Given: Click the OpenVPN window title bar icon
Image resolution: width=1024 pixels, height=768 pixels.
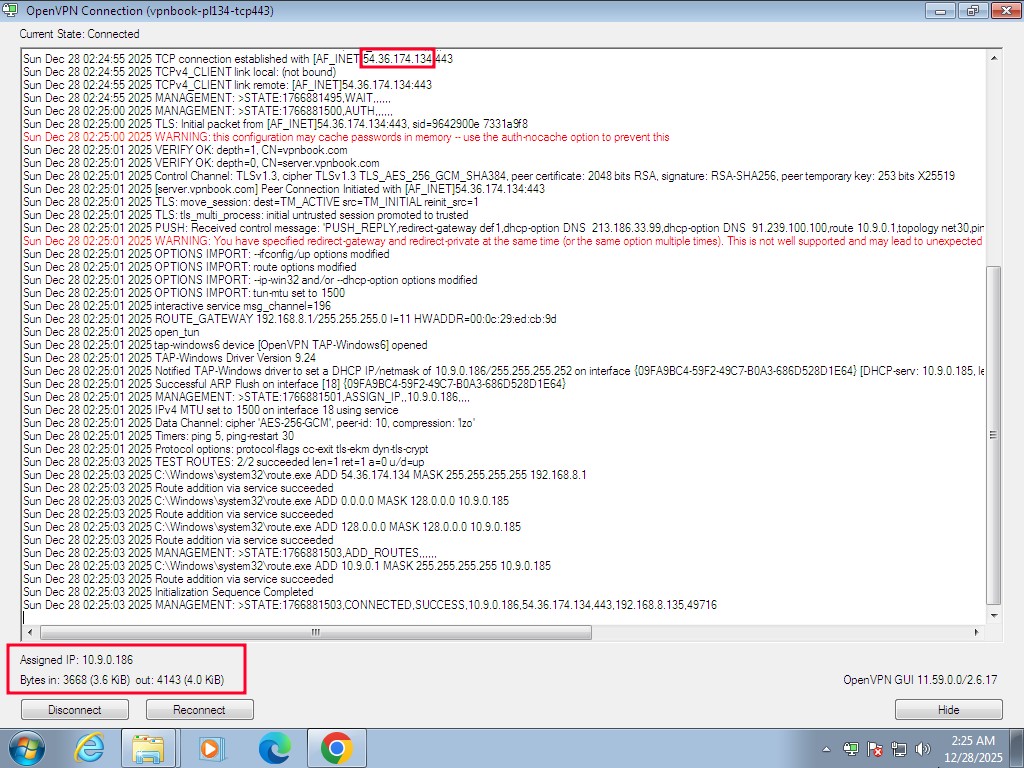Looking at the screenshot, I should click(11, 10).
